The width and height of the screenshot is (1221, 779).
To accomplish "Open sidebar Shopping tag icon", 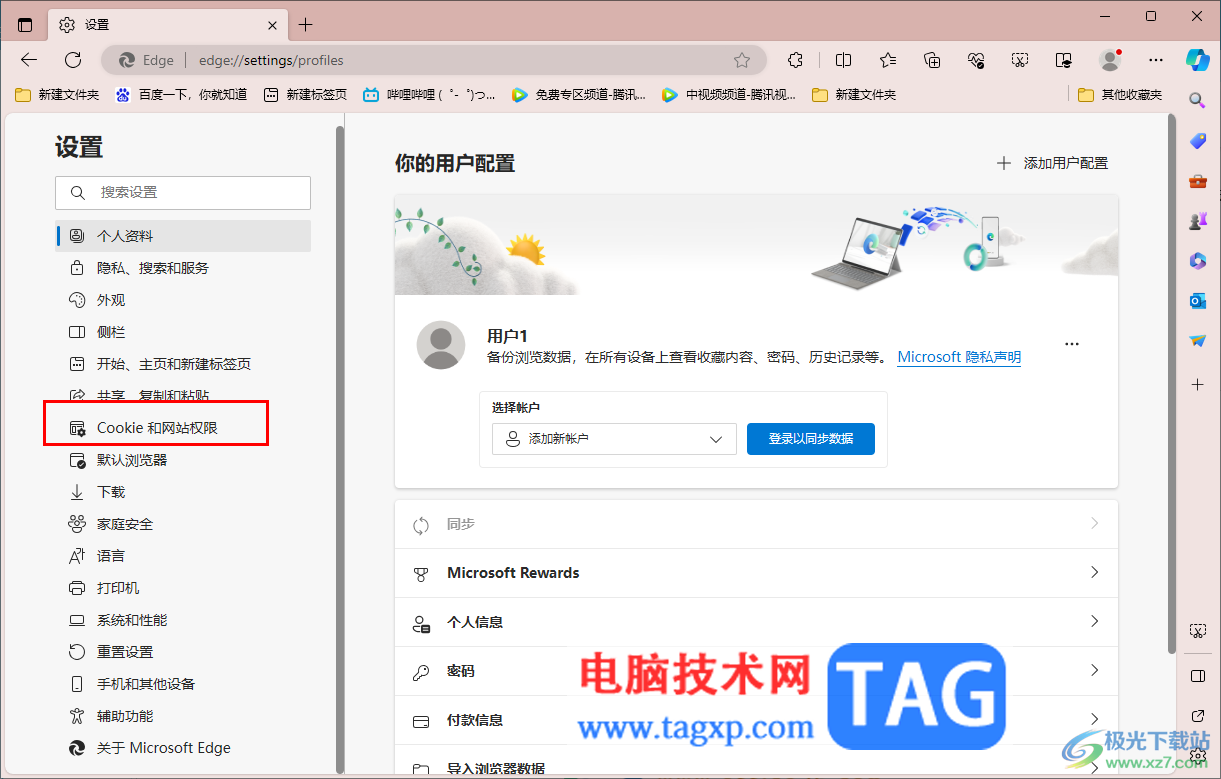I will coord(1197,141).
